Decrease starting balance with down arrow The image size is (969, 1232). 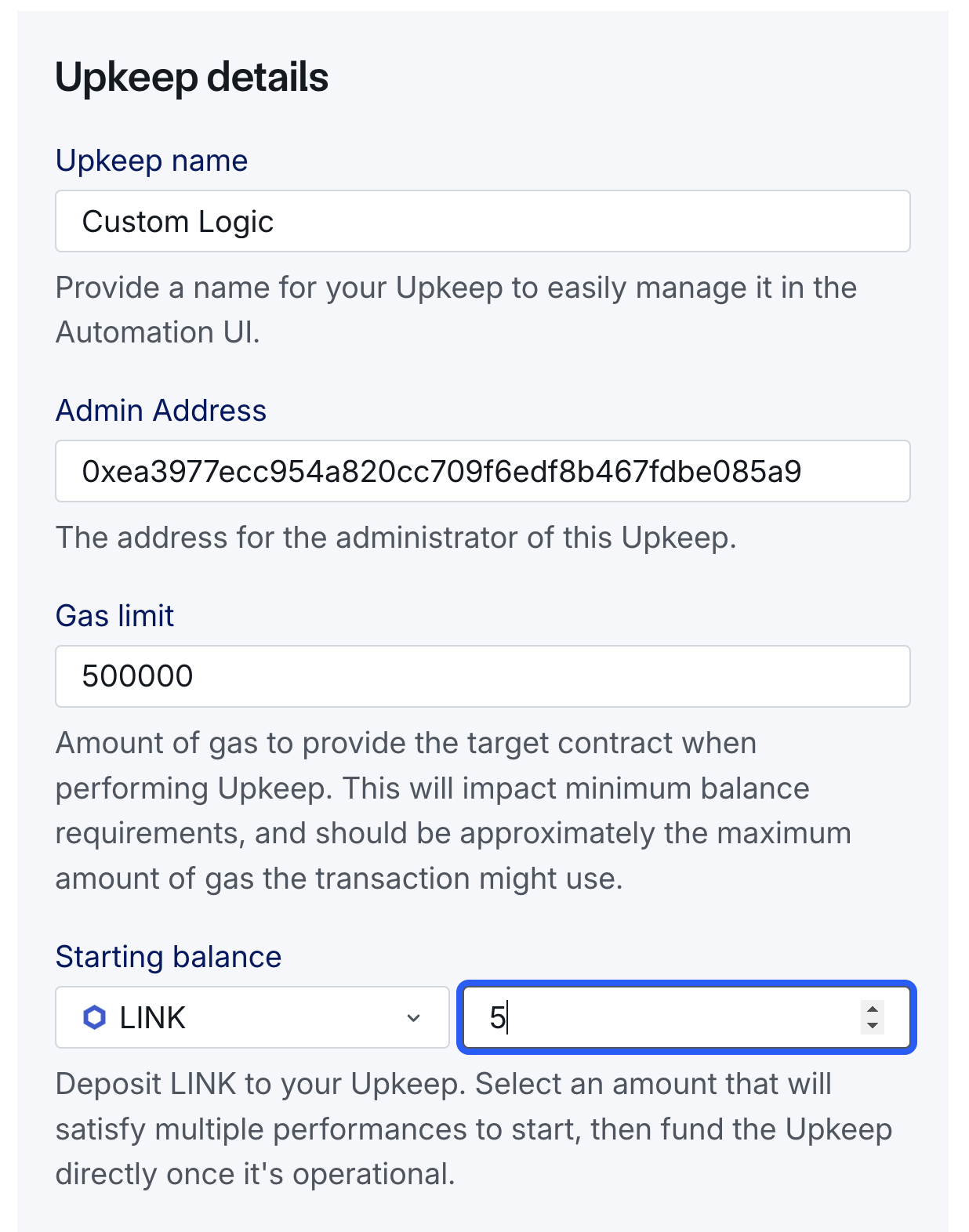point(872,1026)
